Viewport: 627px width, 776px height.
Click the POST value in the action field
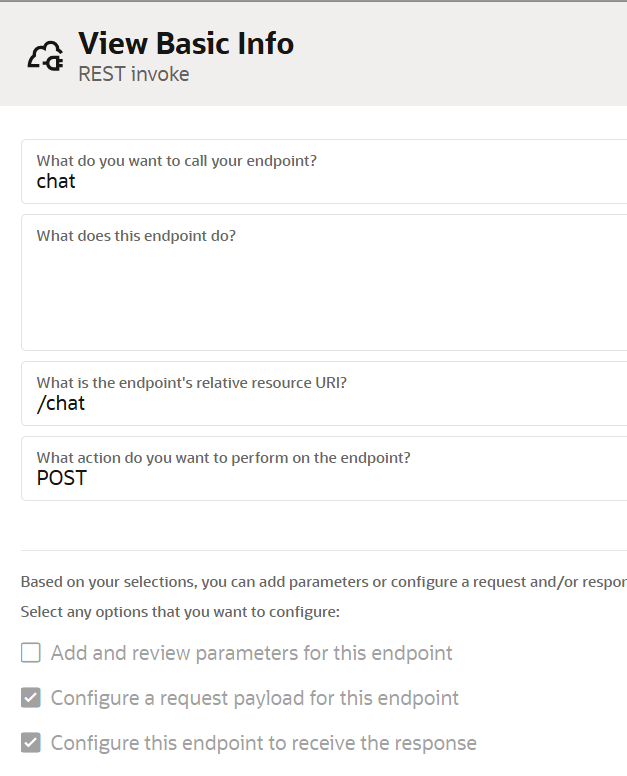[x=62, y=479]
